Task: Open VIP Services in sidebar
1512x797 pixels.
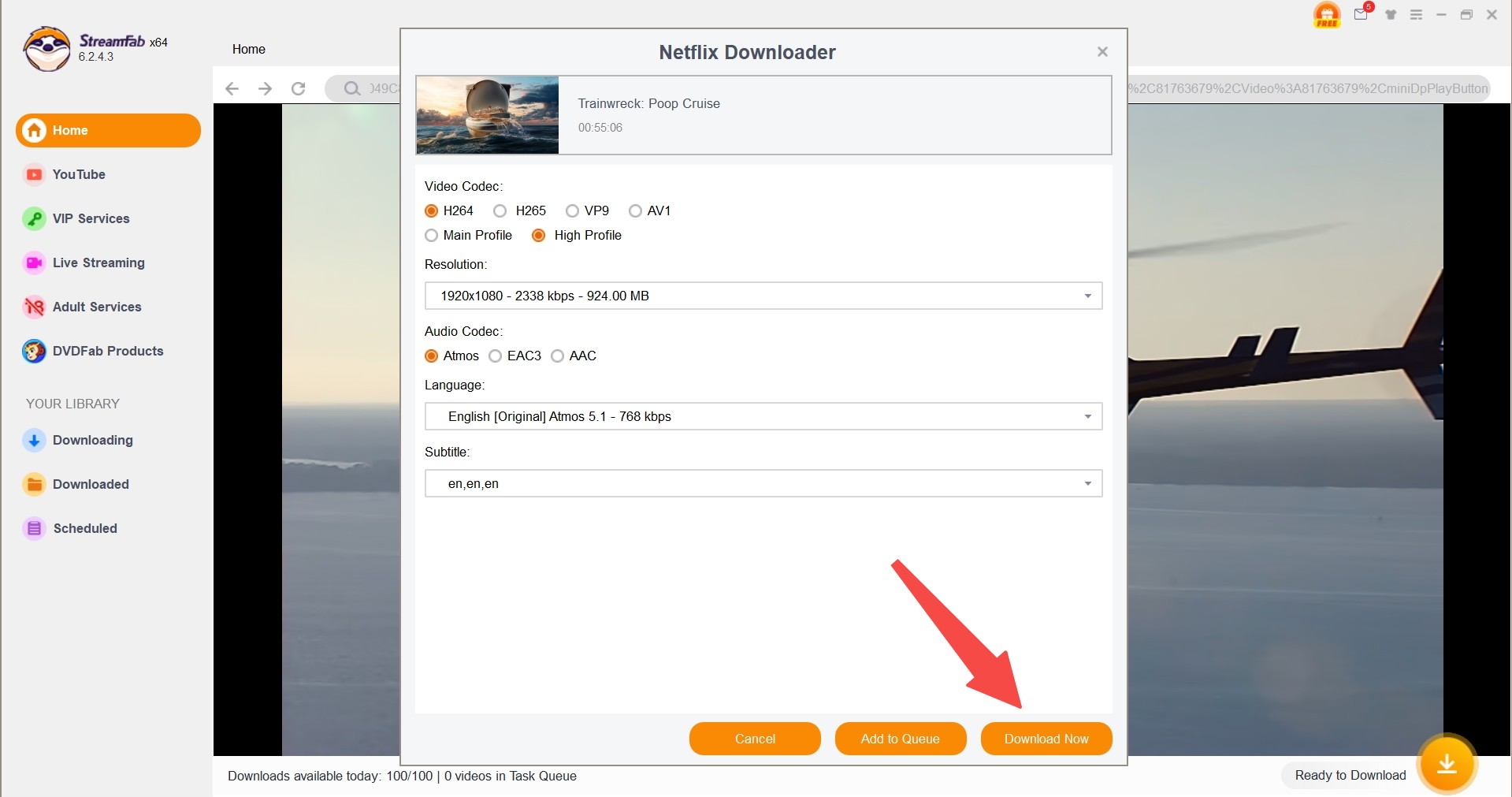Action: [x=91, y=218]
